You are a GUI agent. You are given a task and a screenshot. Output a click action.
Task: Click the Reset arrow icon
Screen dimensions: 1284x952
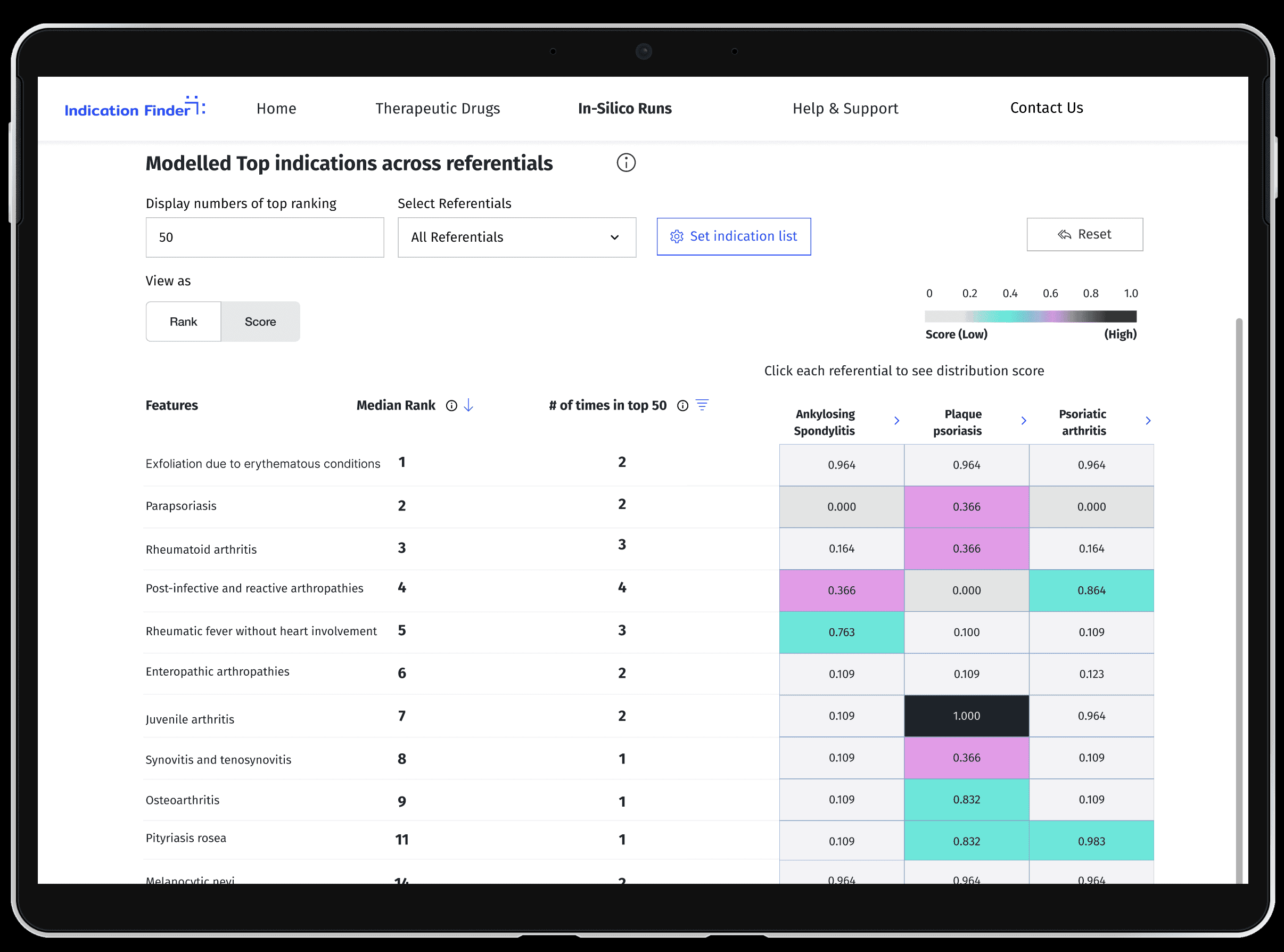[1064, 235]
